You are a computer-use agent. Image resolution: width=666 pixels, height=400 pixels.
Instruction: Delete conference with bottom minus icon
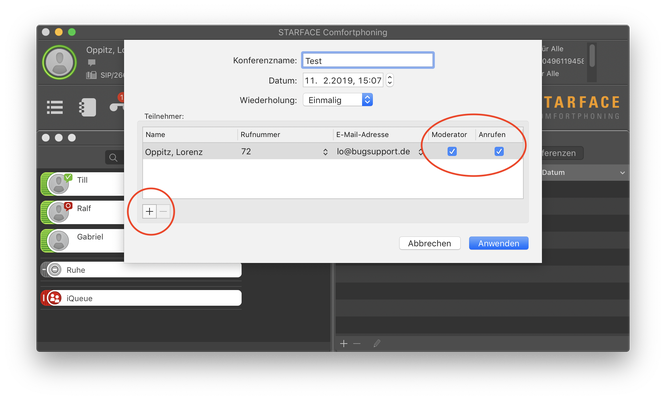point(357,344)
